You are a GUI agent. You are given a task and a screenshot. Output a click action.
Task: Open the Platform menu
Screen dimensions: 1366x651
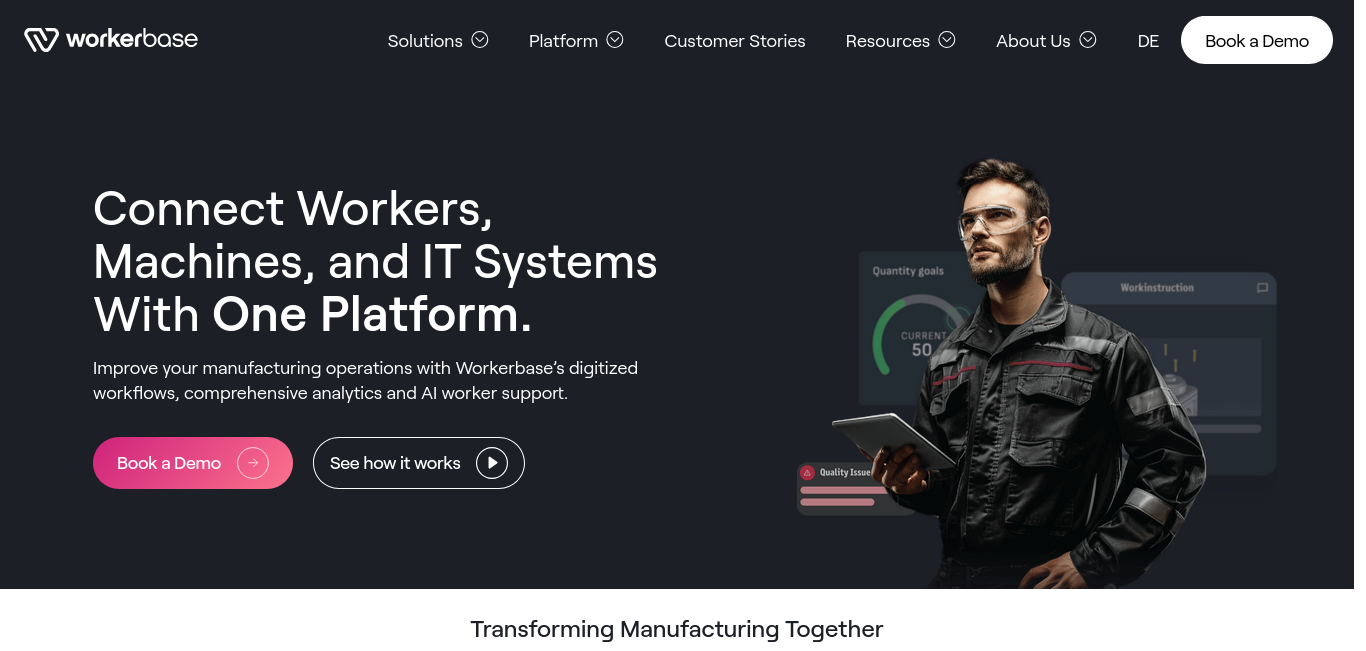(x=563, y=41)
